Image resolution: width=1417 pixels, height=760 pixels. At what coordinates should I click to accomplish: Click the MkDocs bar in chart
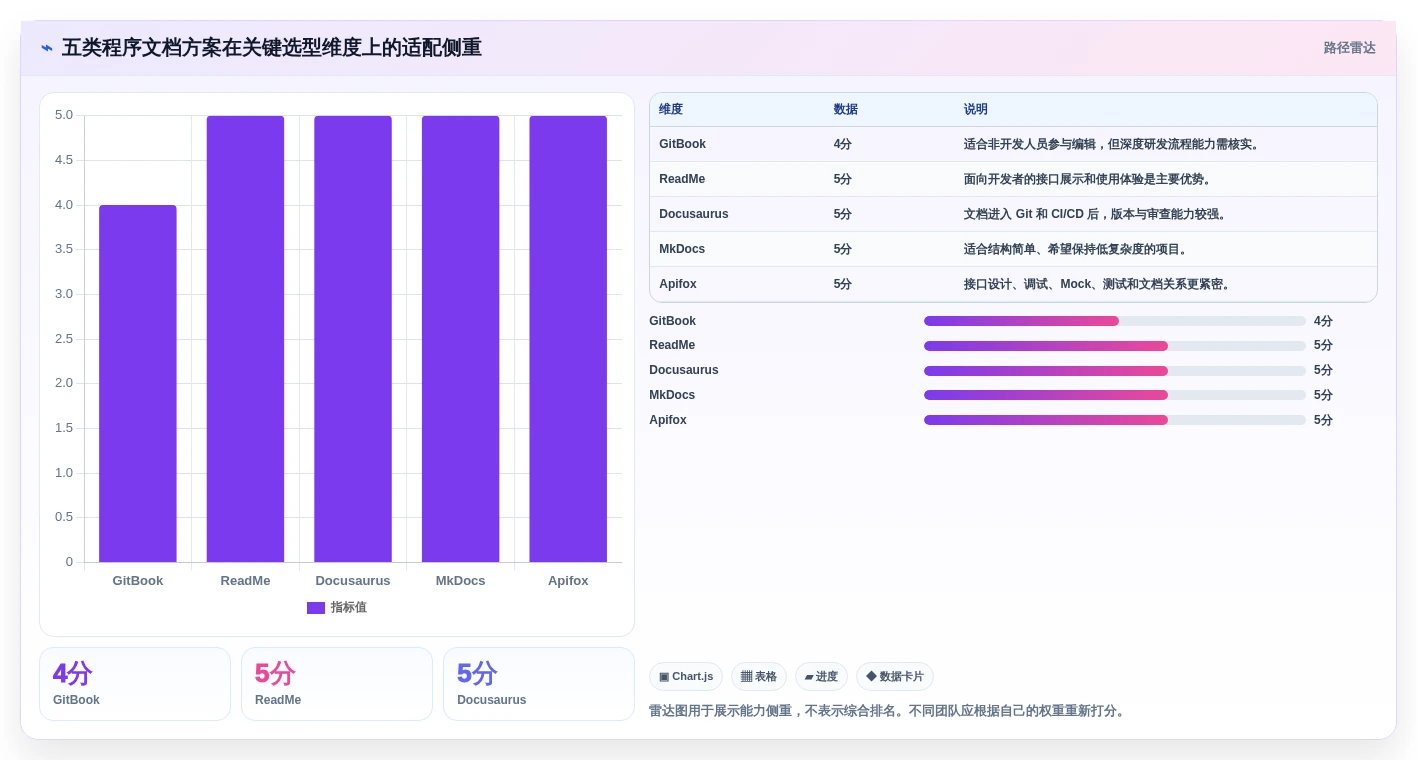point(460,339)
